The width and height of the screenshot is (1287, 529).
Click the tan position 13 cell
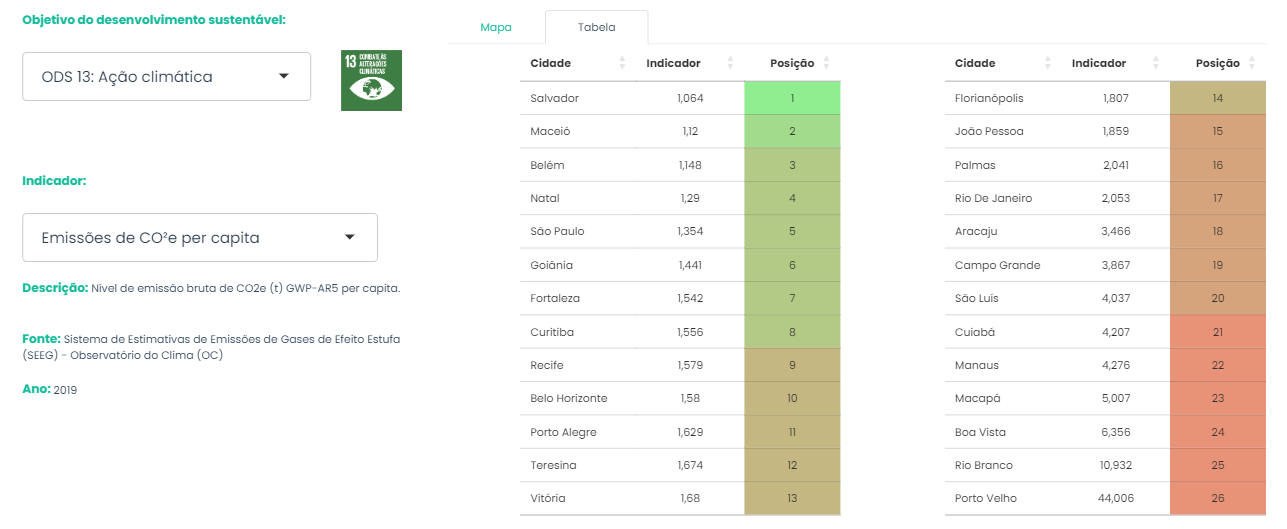tap(792, 499)
